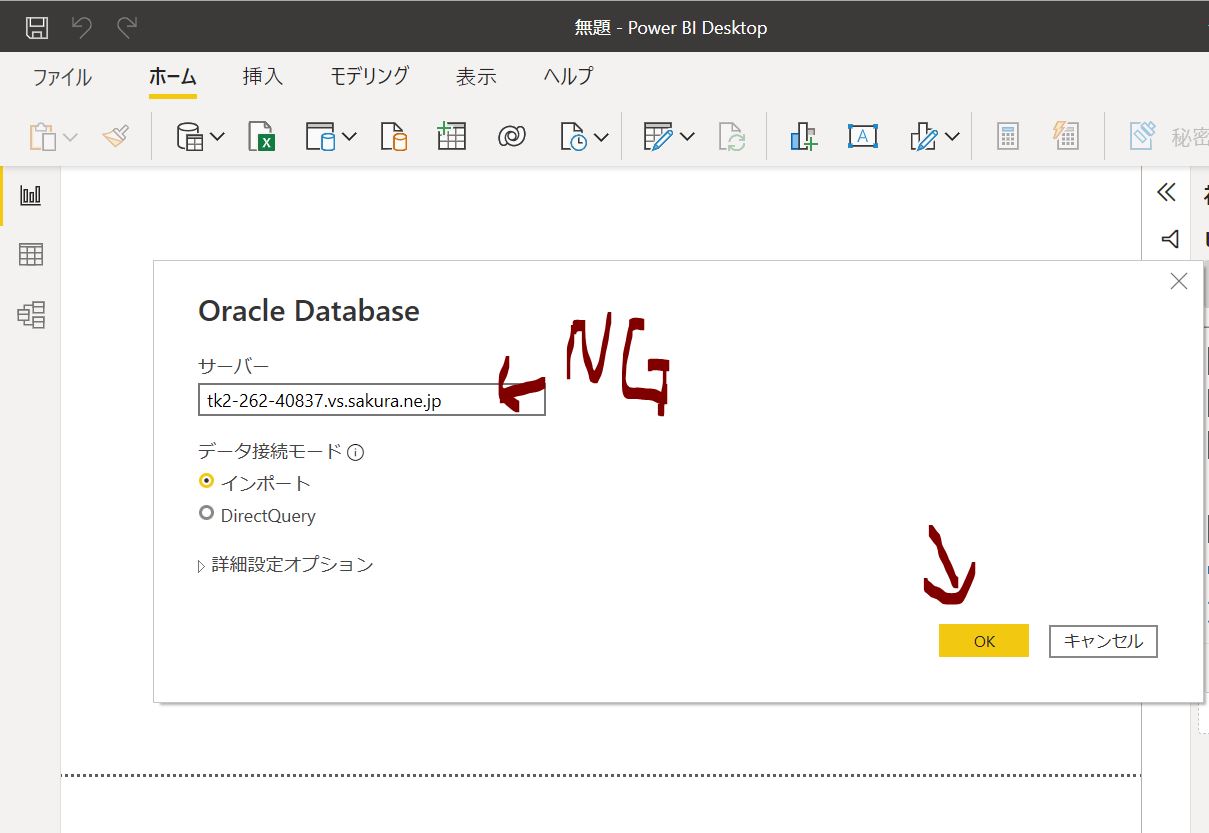This screenshot has width=1209, height=833.
Task: Click the Excel workbook import icon
Action: tap(261, 137)
